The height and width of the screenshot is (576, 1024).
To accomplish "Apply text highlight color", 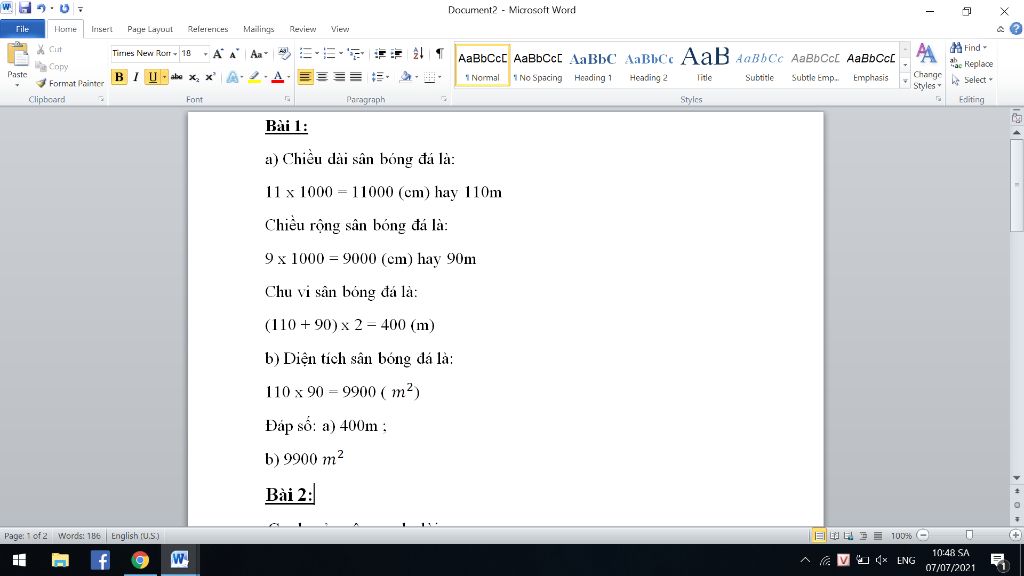I will point(254,77).
